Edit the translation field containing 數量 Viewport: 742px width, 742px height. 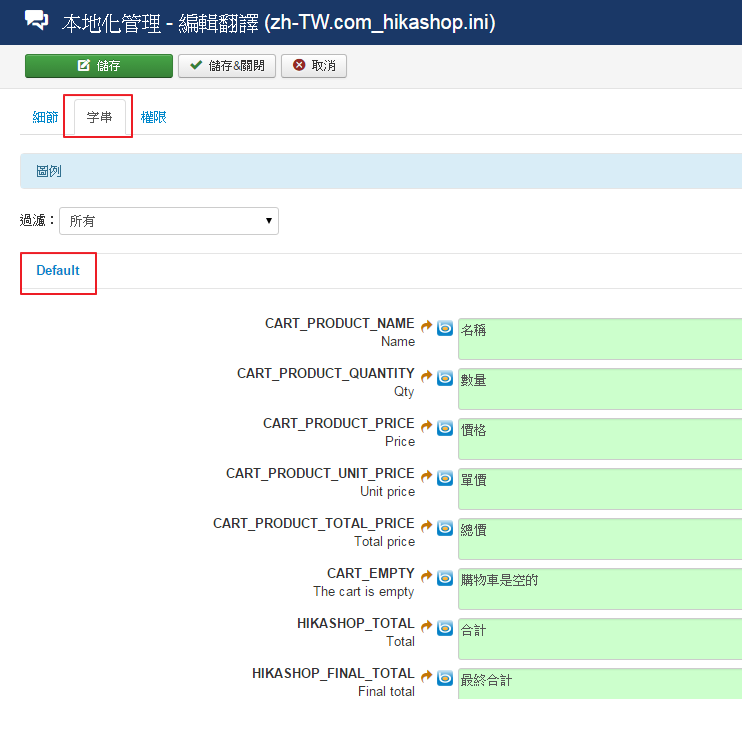click(x=600, y=389)
